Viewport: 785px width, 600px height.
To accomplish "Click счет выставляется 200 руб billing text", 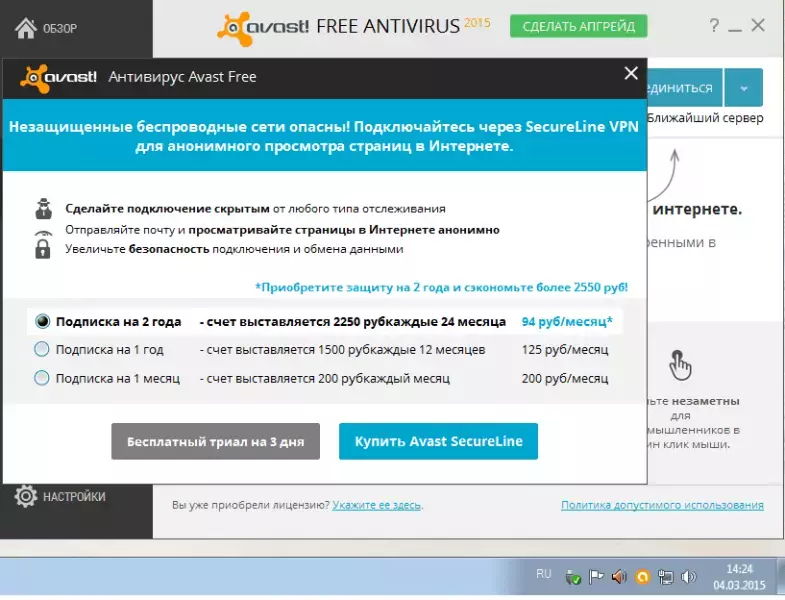I will click(324, 378).
